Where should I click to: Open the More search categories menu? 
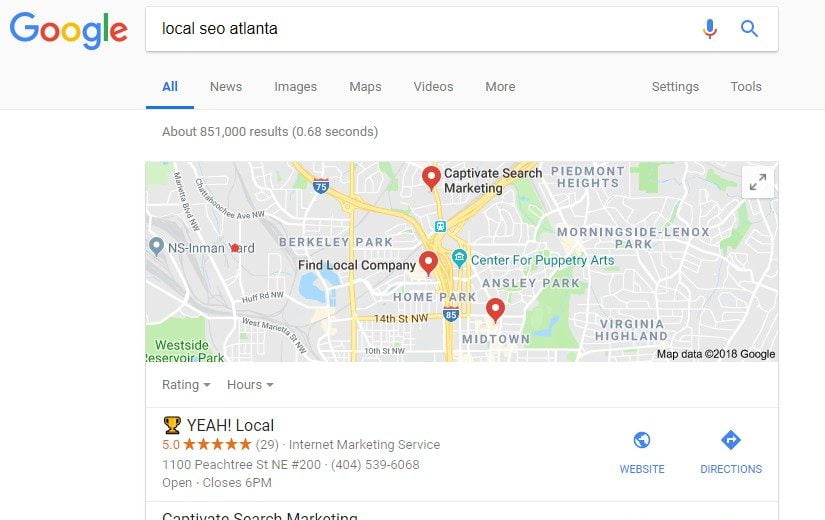[500, 86]
